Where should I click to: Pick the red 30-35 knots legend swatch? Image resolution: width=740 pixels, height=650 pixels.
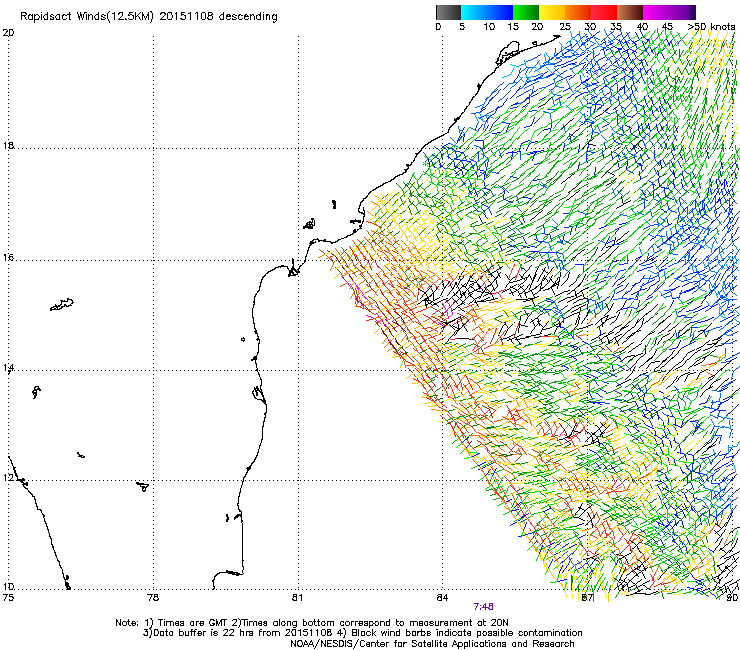pos(604,12)
